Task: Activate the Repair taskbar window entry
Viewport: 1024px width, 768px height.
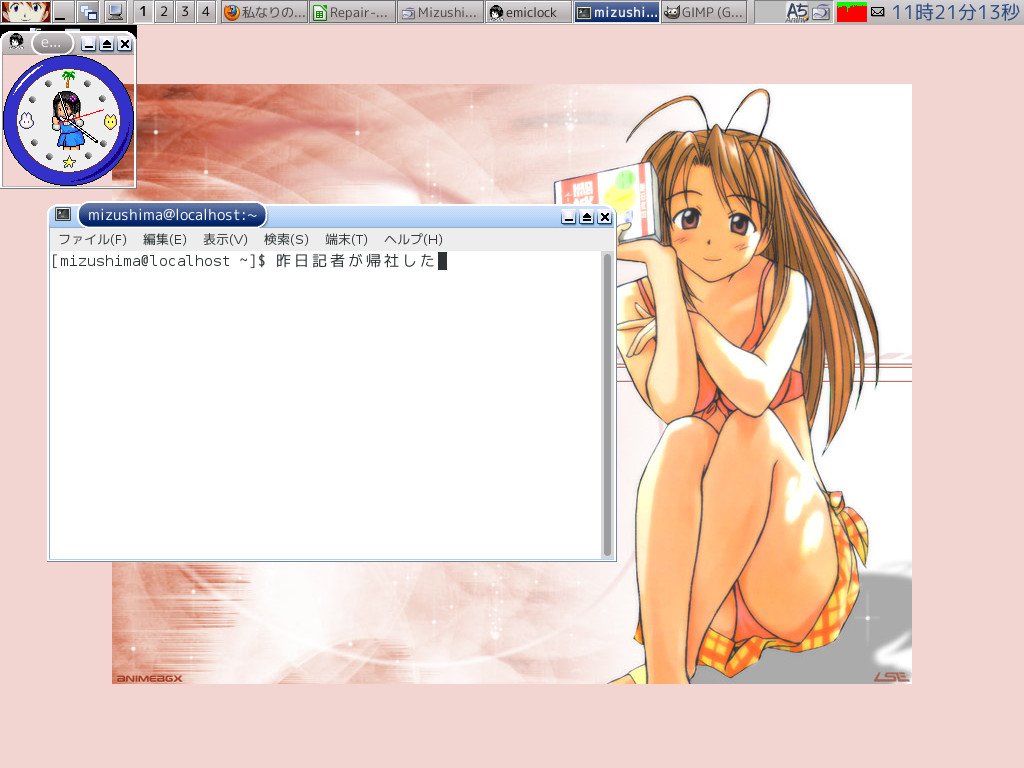Action: click(351, 13)
